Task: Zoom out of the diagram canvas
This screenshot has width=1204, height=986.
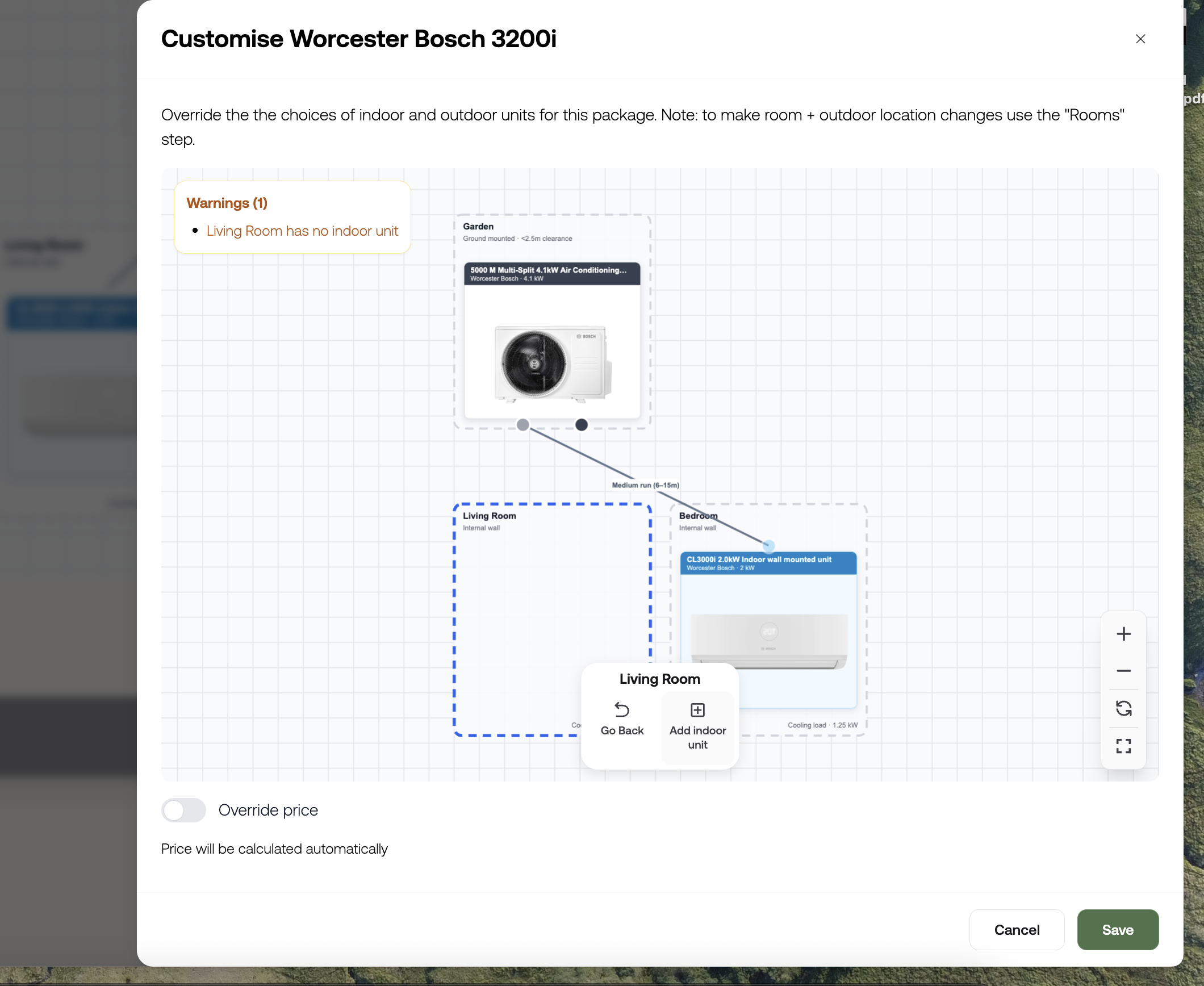Action: click(x=1123, y=671)
